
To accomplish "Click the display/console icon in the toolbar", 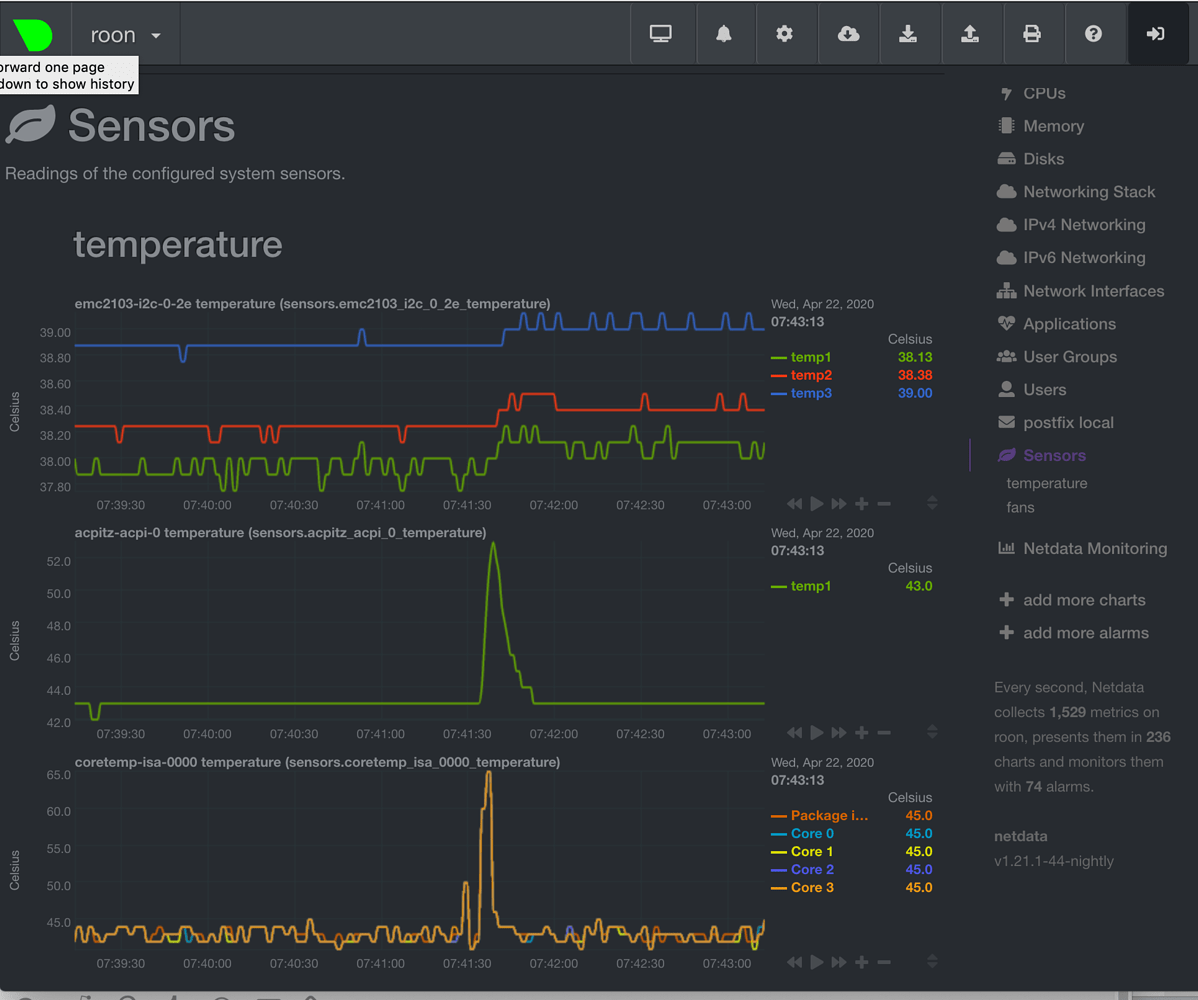I will click(662, 33).
